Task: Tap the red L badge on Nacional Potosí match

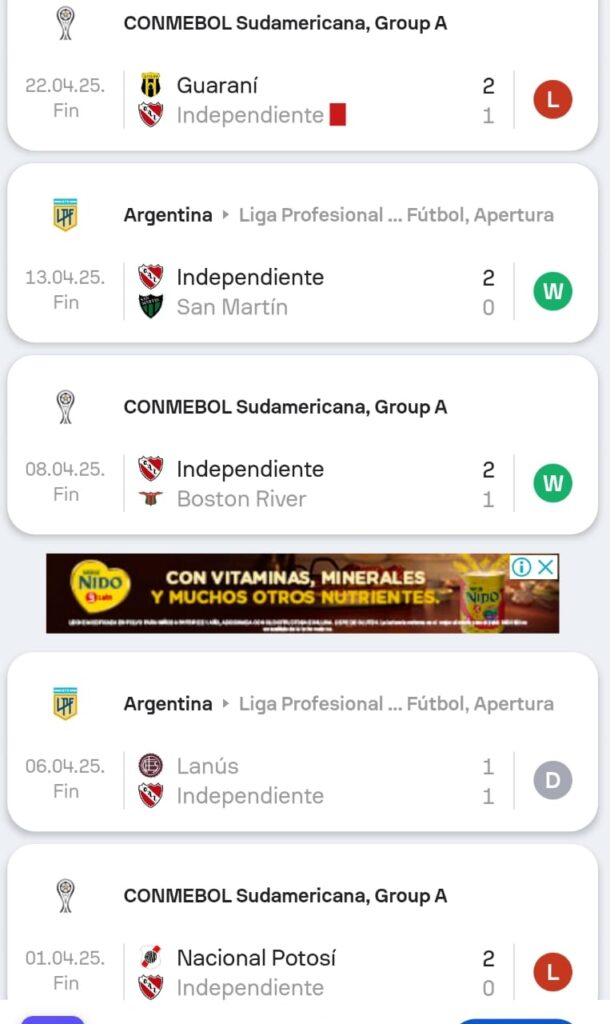Action: pos(552,972)
